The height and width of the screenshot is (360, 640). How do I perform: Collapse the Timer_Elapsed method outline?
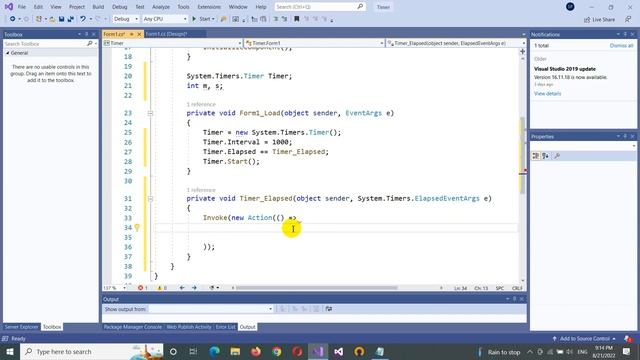click(x=150, y=199)
